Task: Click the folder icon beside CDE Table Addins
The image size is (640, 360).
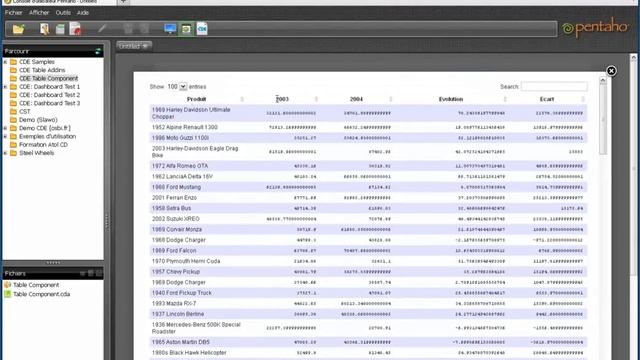Action: pos(13,70)
